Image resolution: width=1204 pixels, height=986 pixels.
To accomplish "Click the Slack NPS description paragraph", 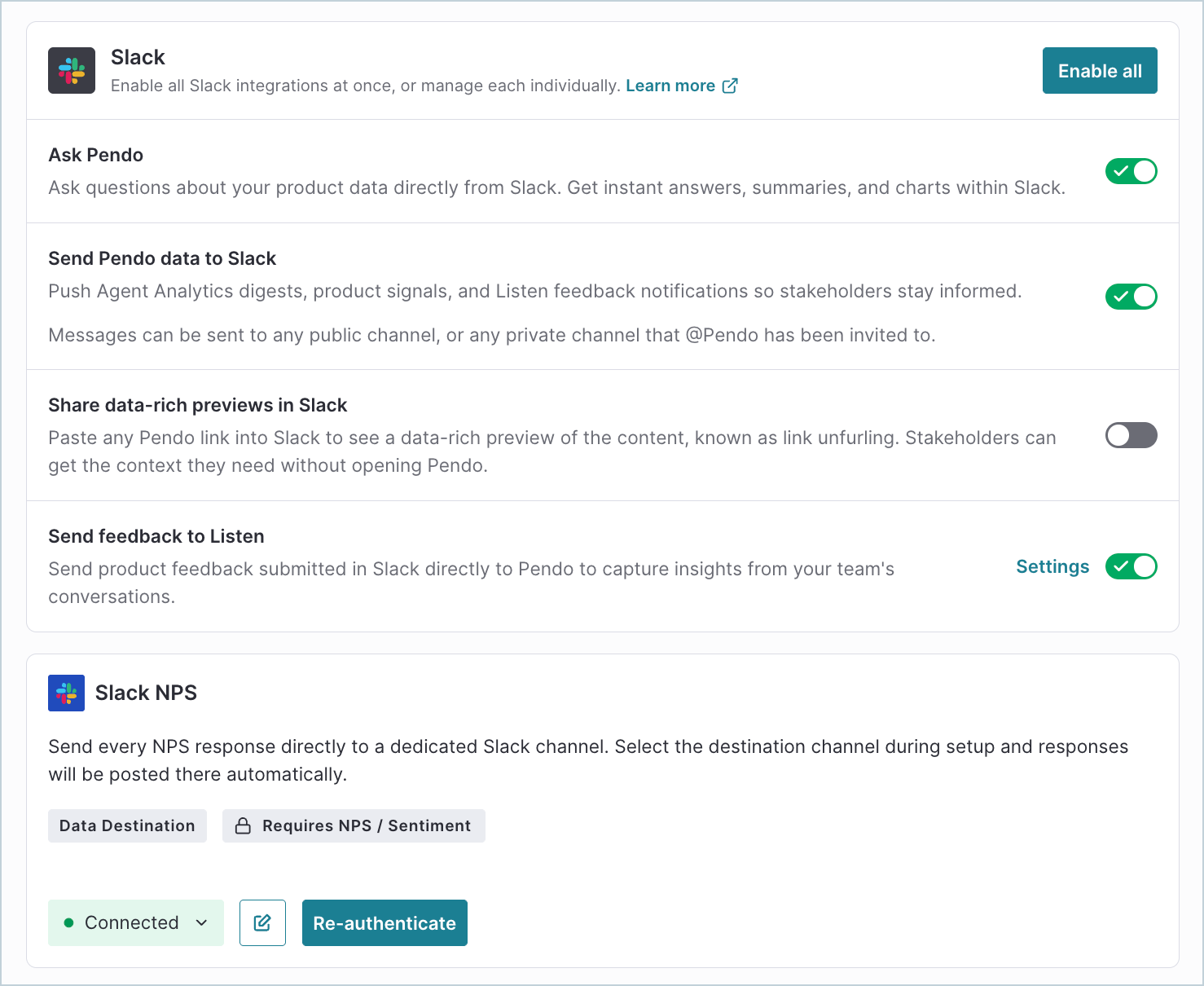I will point(588,760).
